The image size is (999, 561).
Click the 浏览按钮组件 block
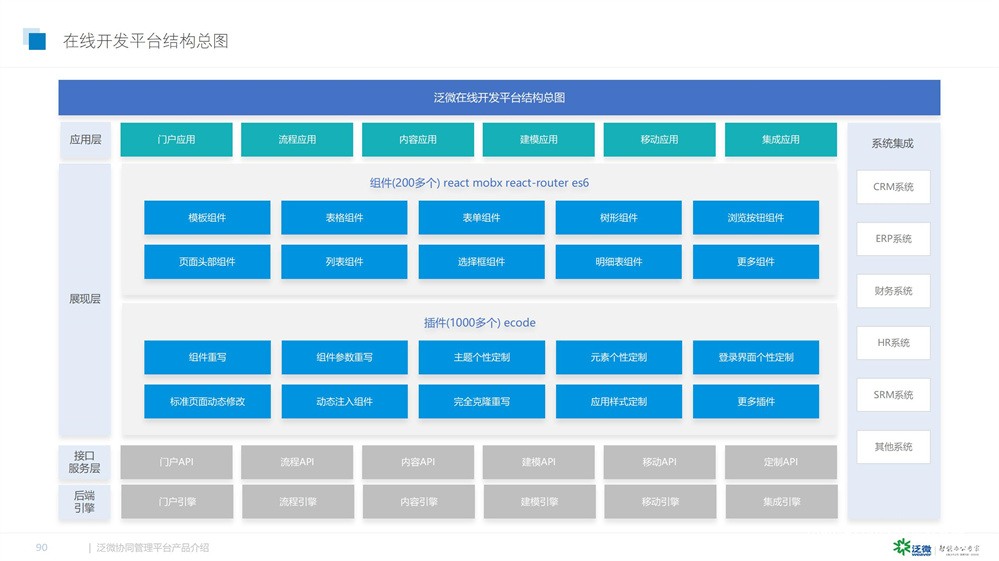tap(756, 218)
